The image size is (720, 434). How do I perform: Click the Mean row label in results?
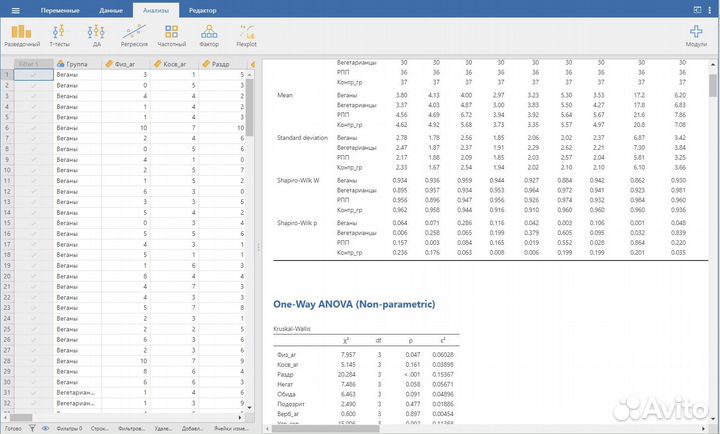(x=285, y=95)
